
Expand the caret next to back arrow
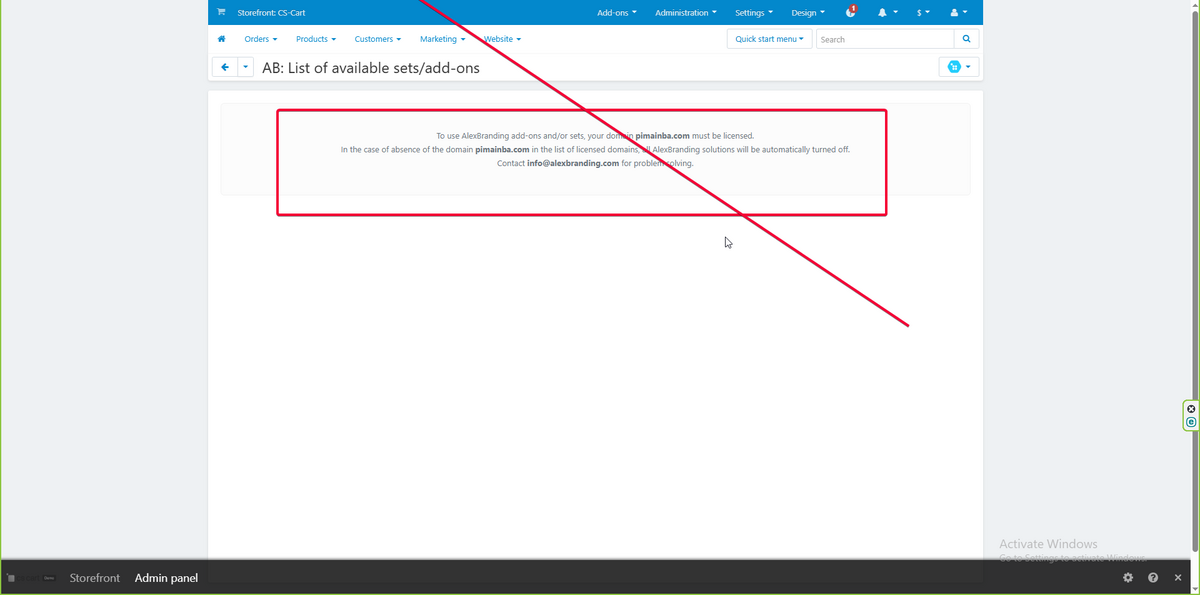pos(245,67)
